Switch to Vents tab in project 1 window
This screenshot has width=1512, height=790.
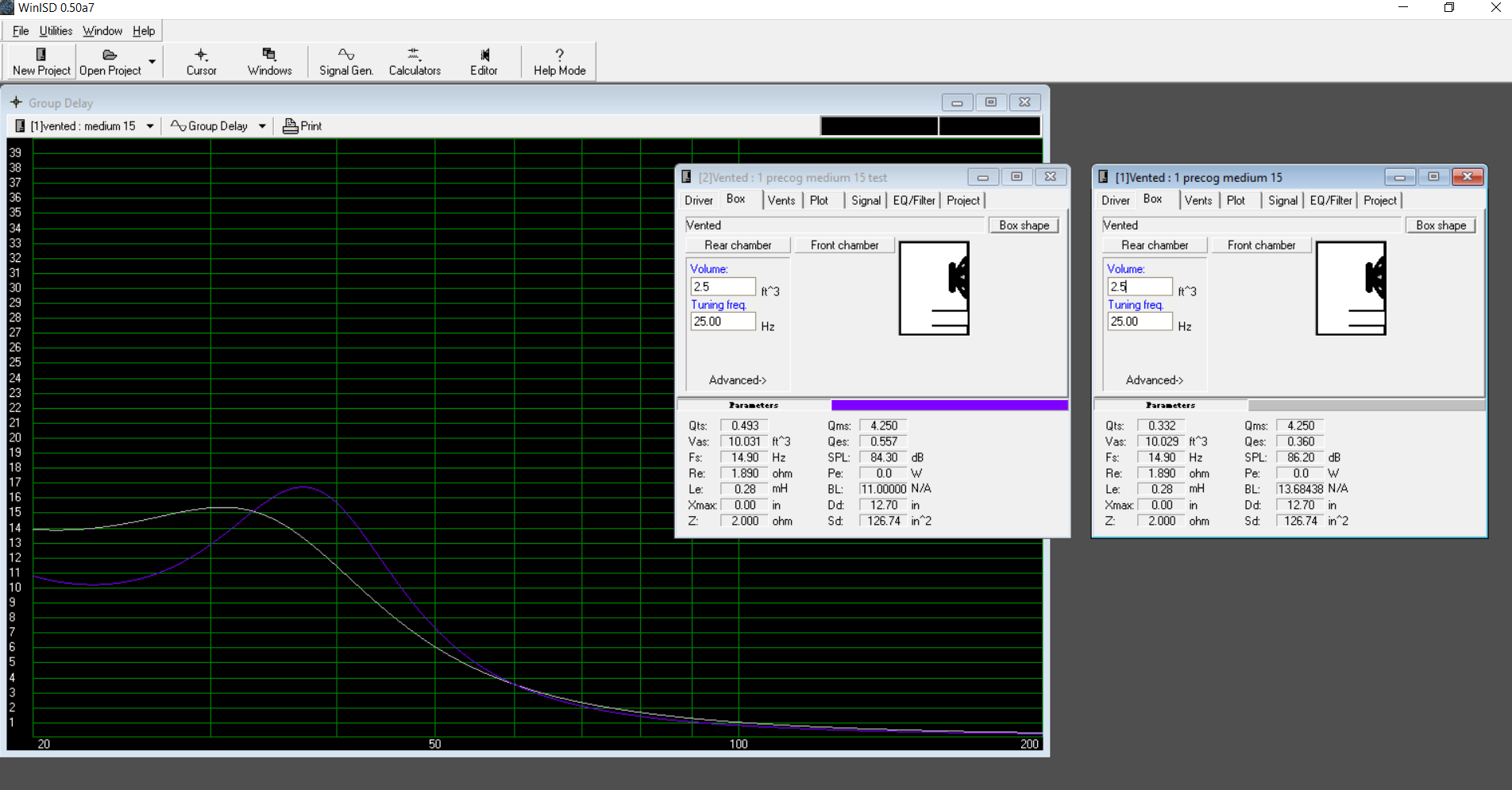(1198, 200)
